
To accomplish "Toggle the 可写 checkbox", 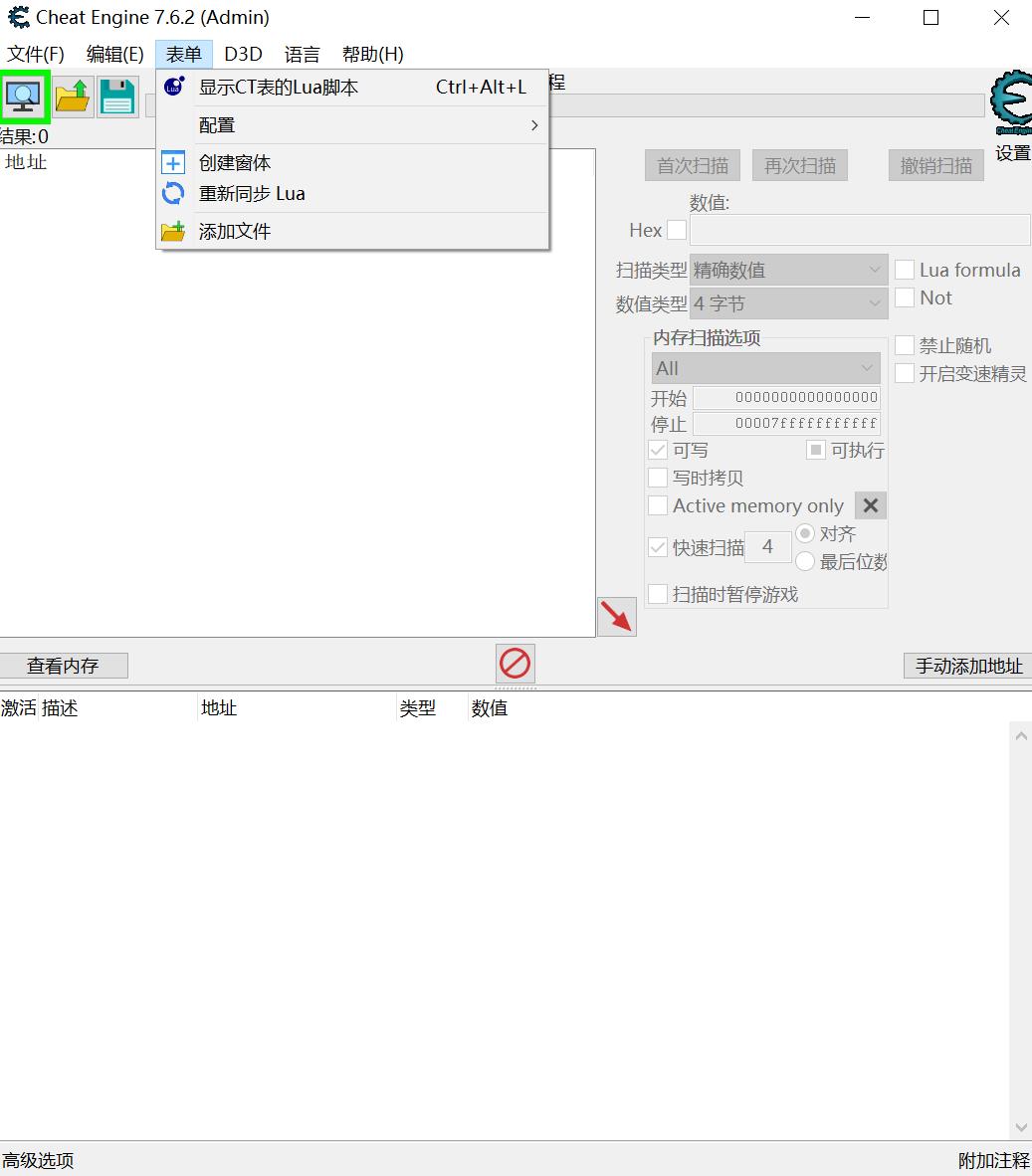I will (x=658, y=450).
